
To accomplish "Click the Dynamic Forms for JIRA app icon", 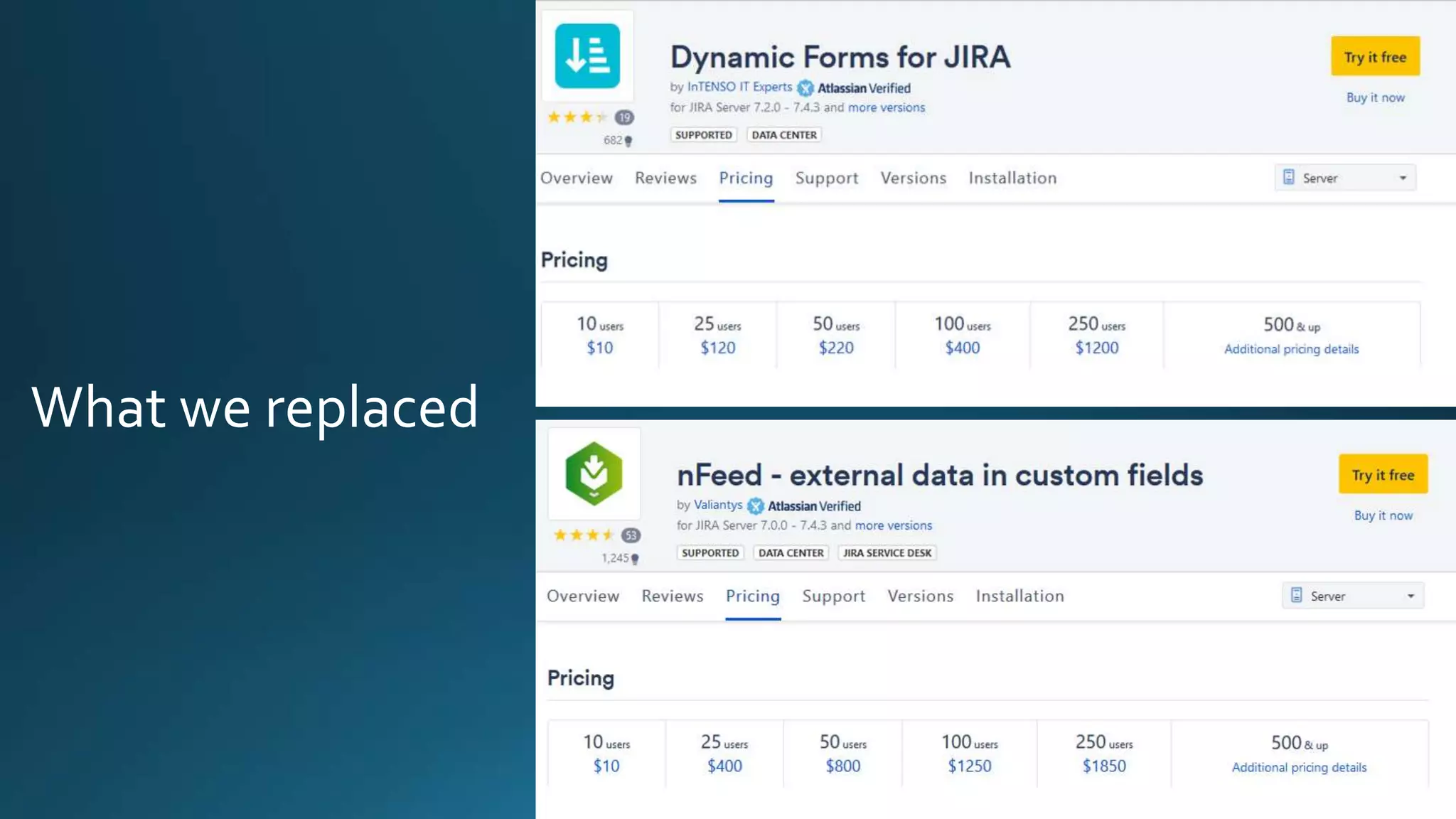I will coord(587,56).
